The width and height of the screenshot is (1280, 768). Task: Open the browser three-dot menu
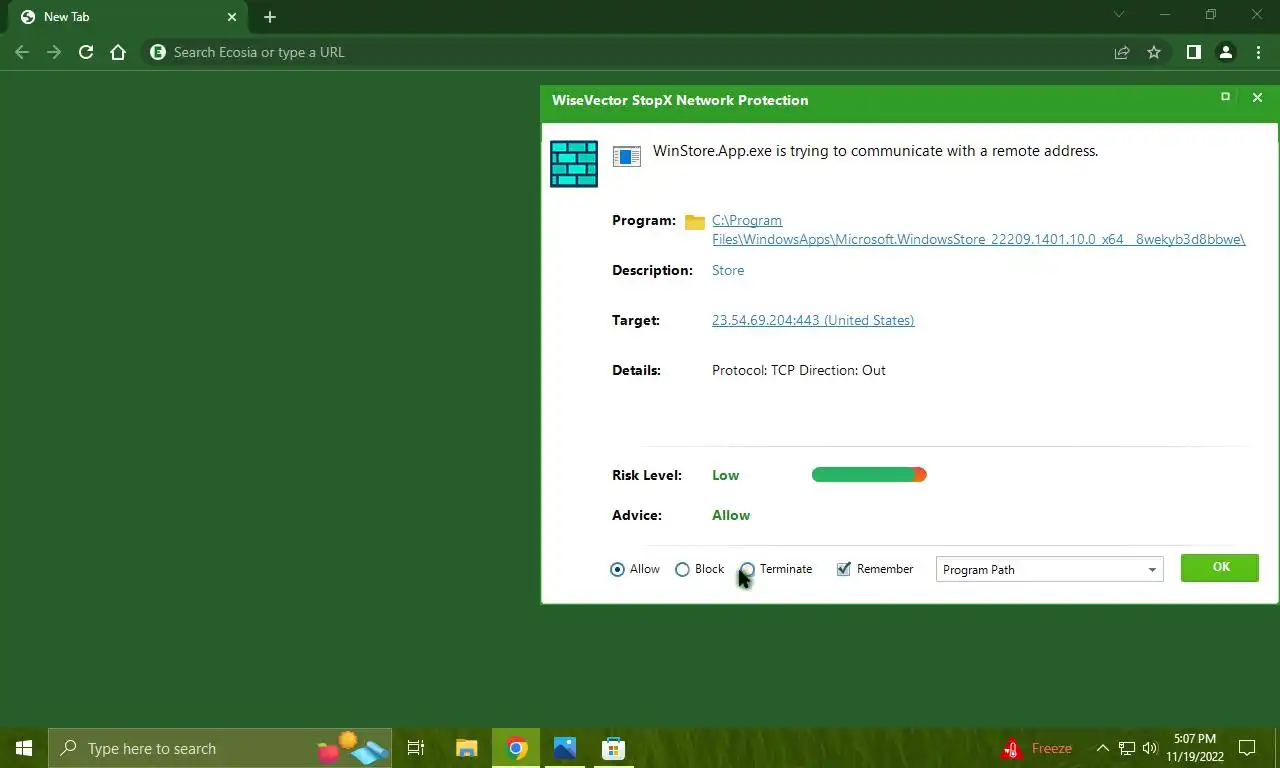pos(1258,52)
